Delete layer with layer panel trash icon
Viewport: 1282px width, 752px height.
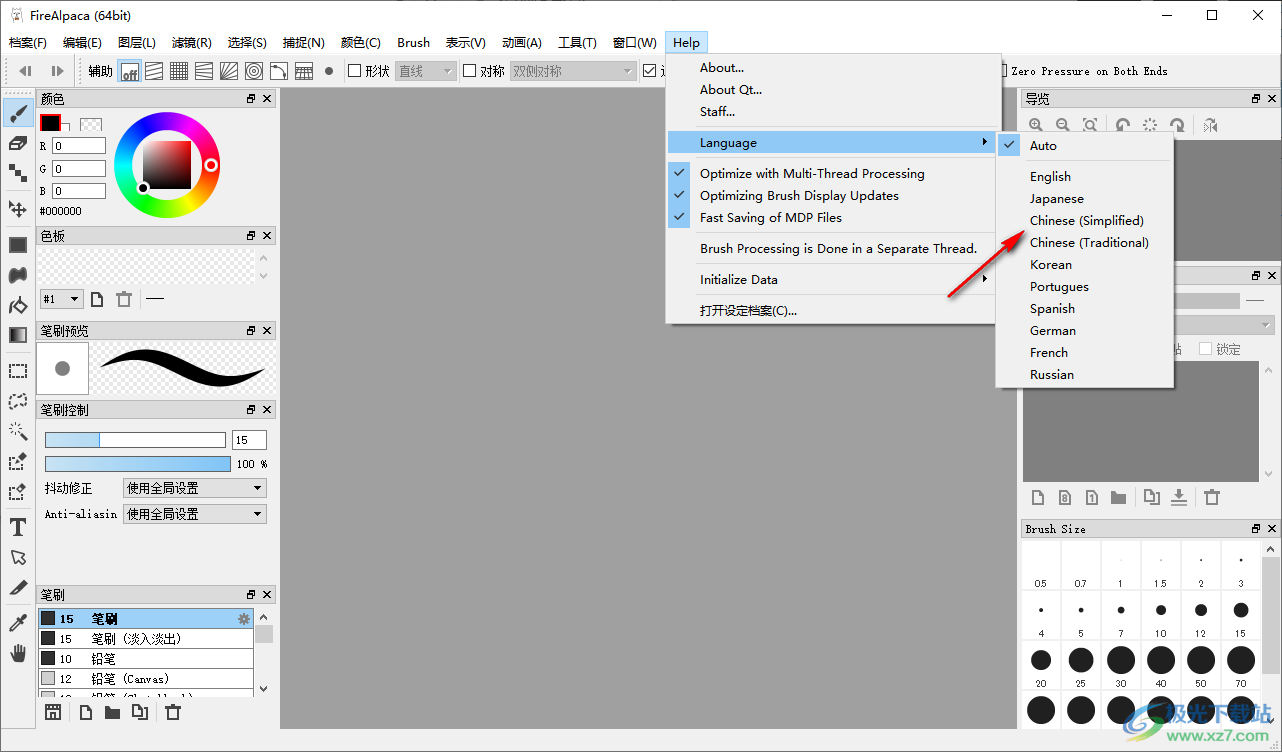[1212, 497]
